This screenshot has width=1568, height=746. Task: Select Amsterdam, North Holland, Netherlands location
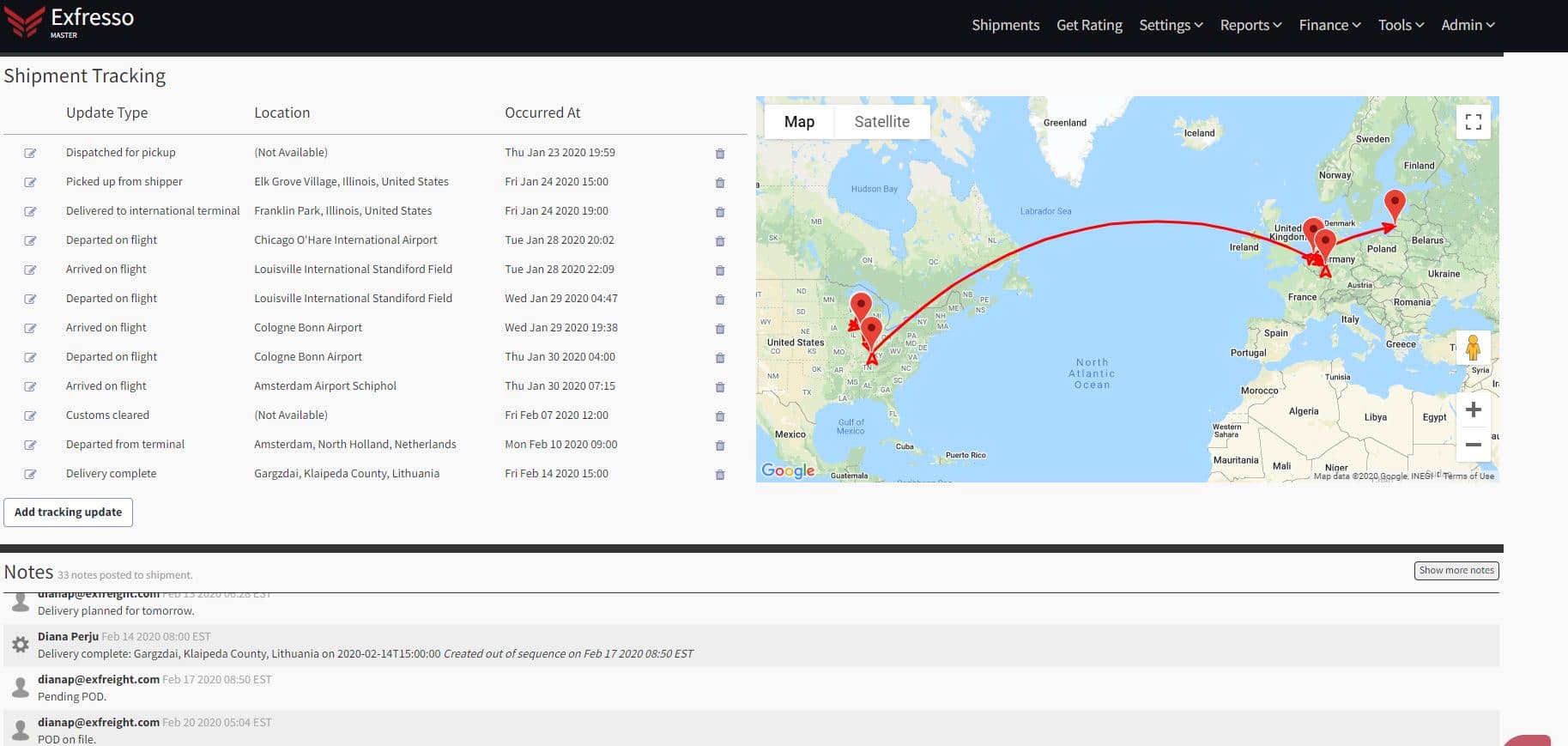click(355, 445)
